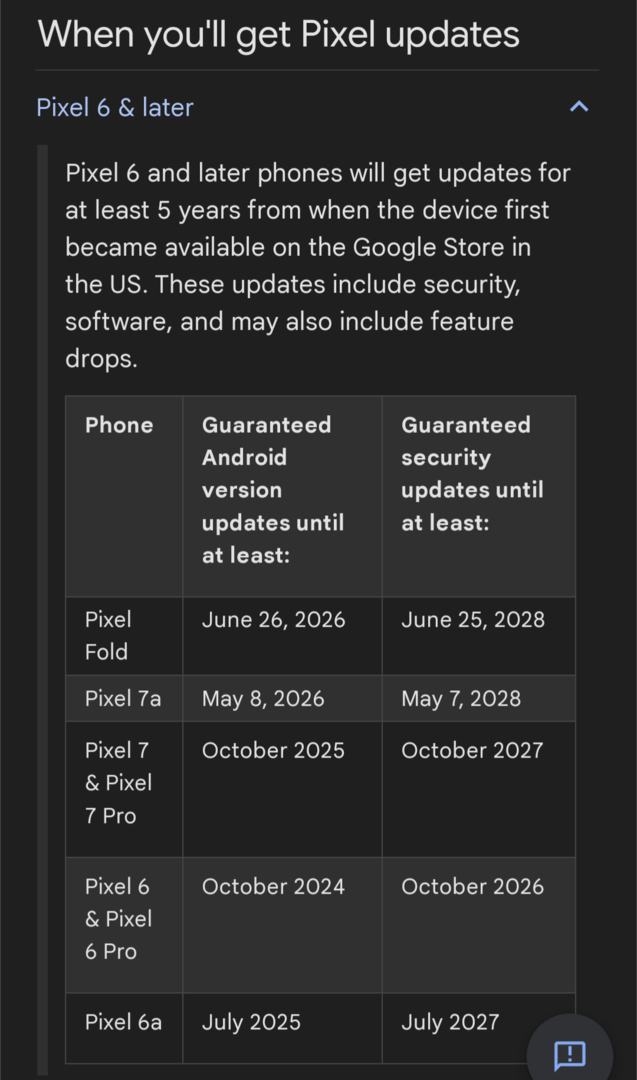Select the Guaranteed security updates header
This screenshot has height=1080, width=637.
[x=472, y=474]
